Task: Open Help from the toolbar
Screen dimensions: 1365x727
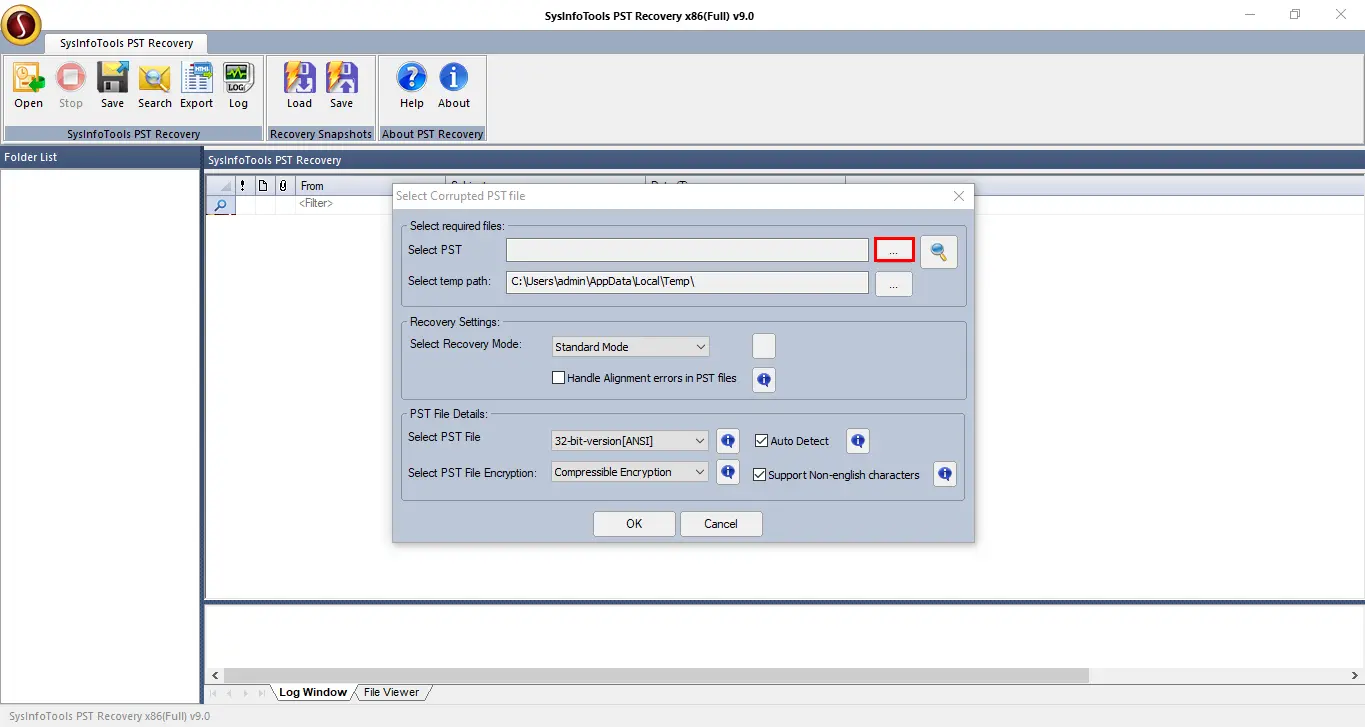Action: [412, 86]
